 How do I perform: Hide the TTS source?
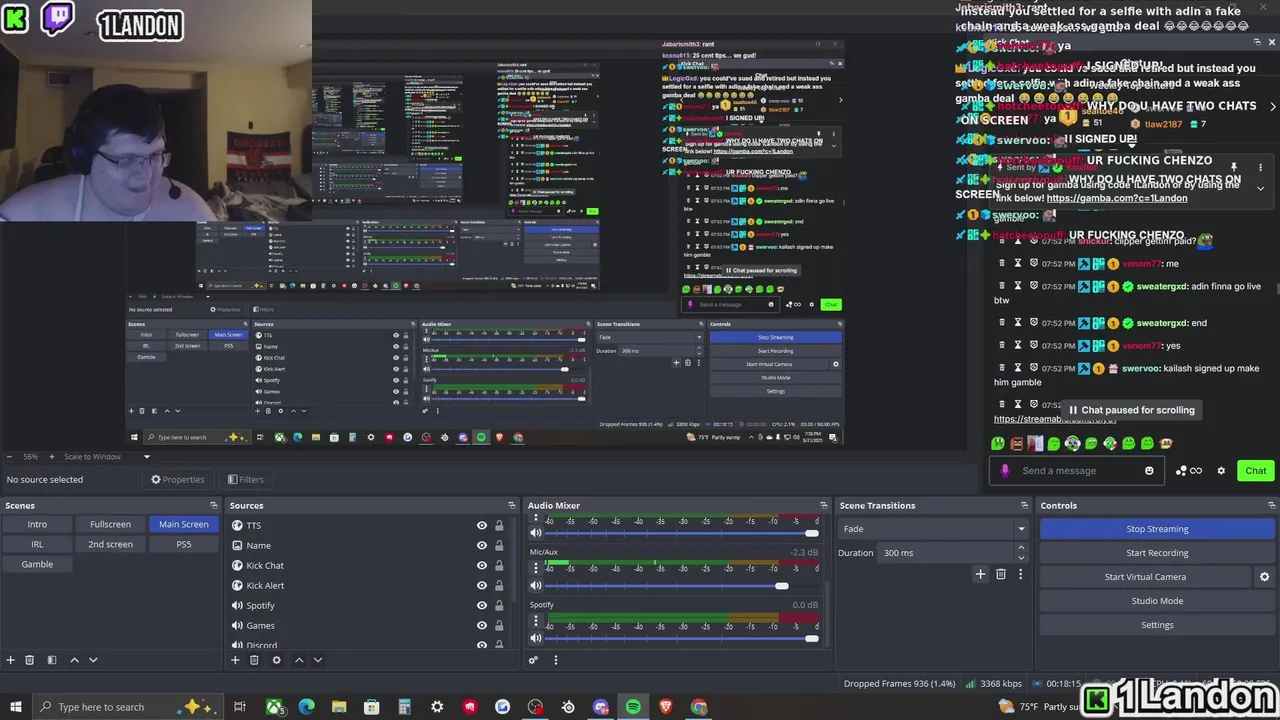pyautogui.click(x=482, y=526)
